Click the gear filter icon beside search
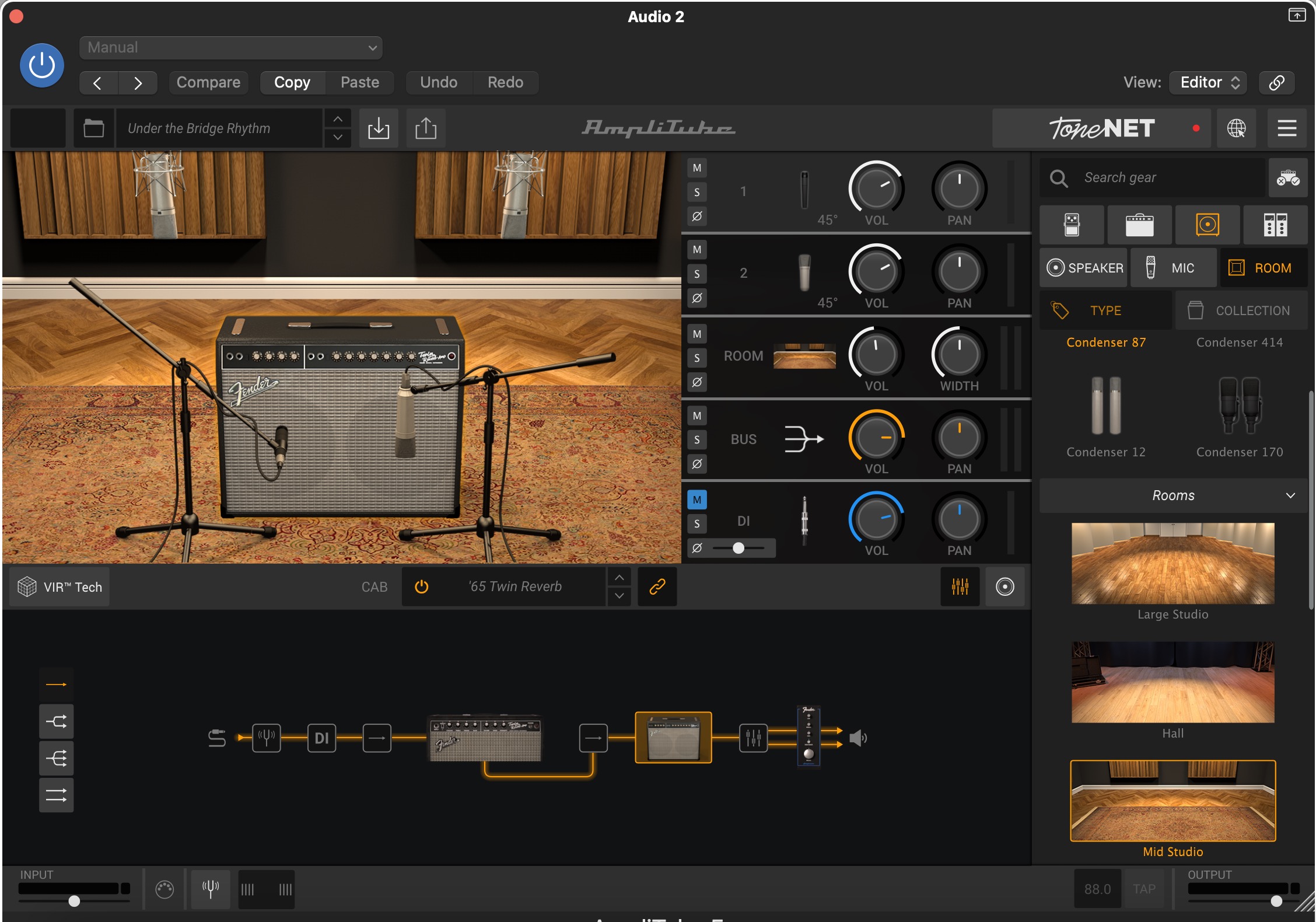The width and height of the screenshot is (1316, 922). click(1288, 177)
